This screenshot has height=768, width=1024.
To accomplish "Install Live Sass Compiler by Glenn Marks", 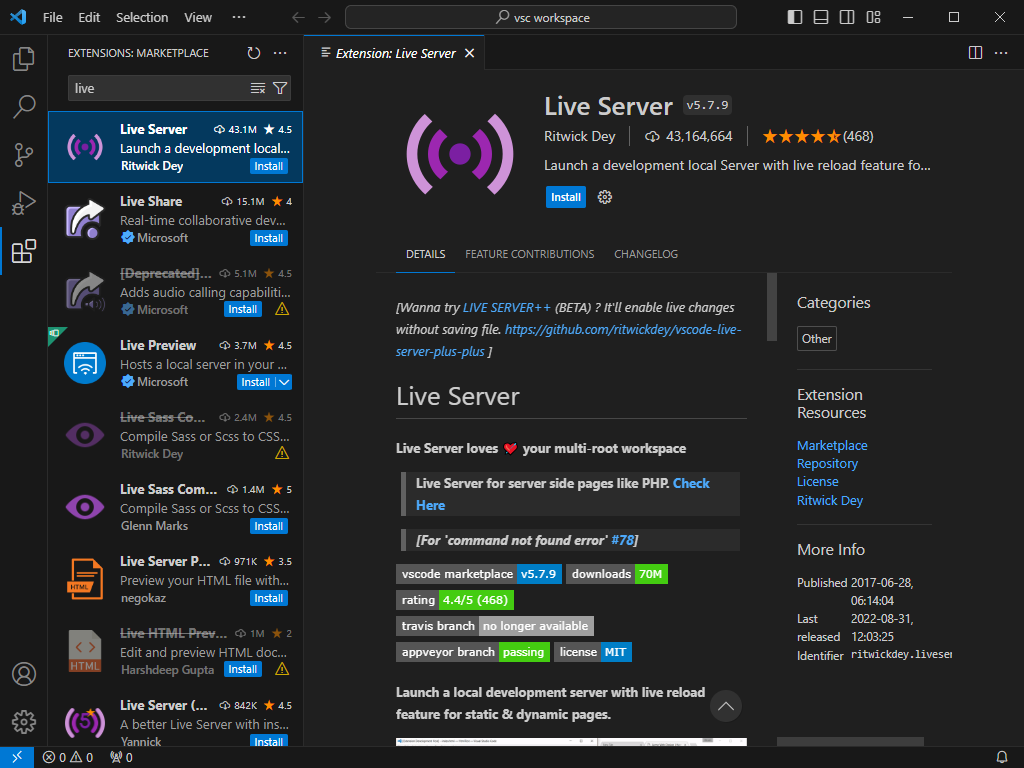I will click(x=268, y=526).
